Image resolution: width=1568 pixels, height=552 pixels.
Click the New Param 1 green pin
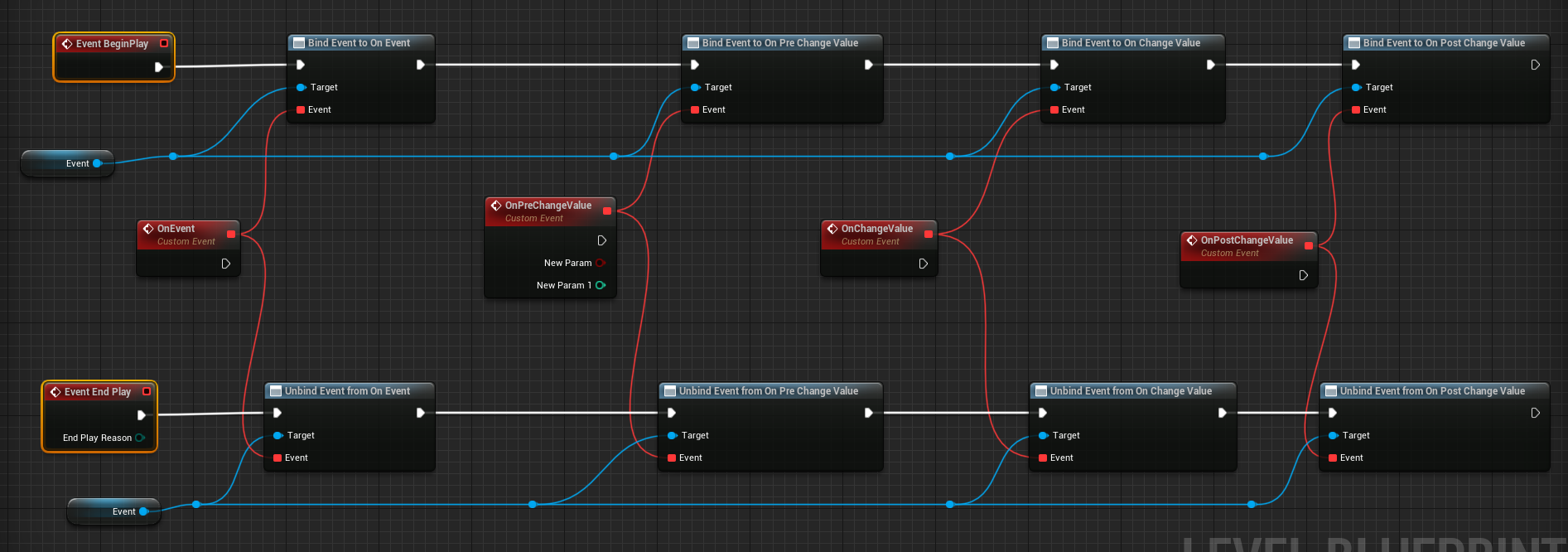pos(601,285)
